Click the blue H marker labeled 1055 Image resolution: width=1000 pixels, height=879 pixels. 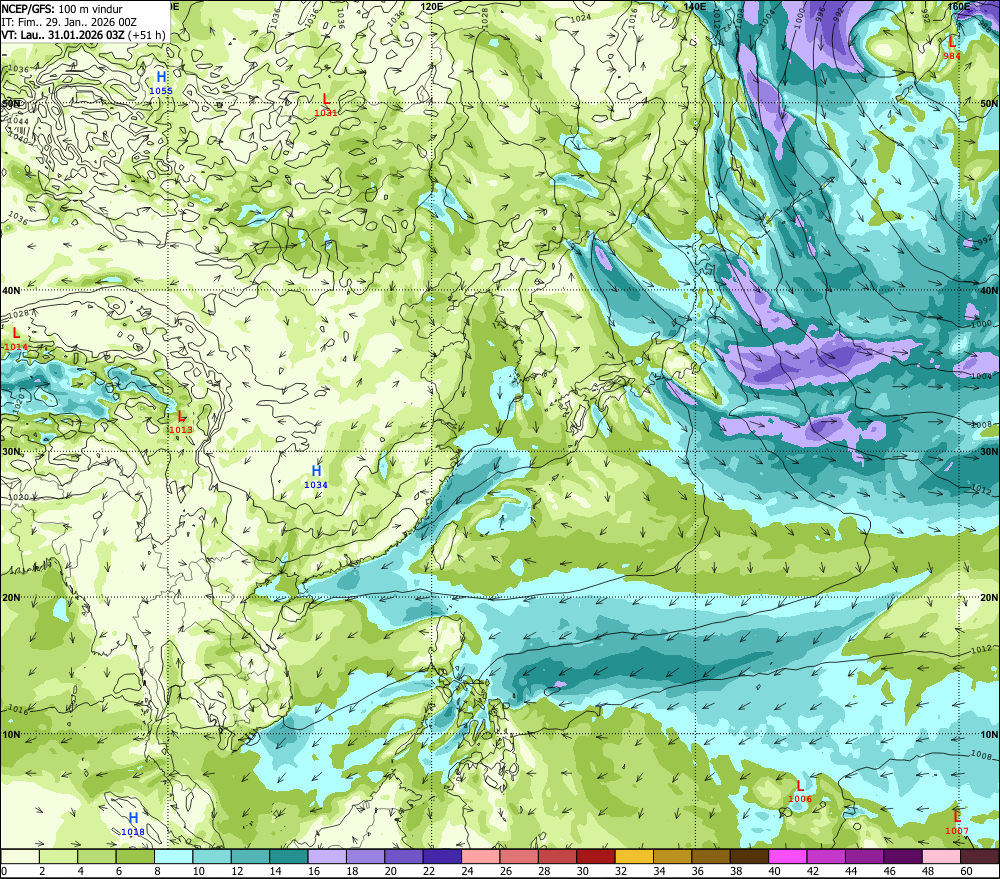pyautogui.click(x=161, y=77)
